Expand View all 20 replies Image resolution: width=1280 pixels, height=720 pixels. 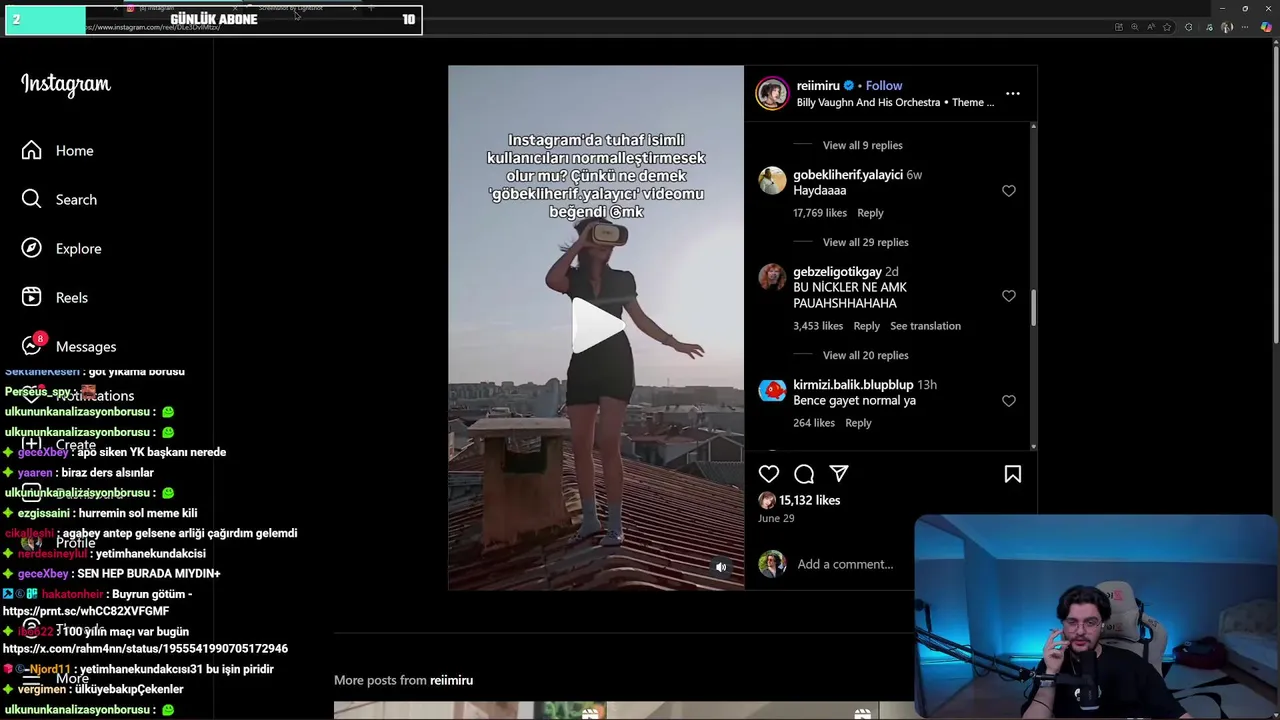(x=865, y=355)
